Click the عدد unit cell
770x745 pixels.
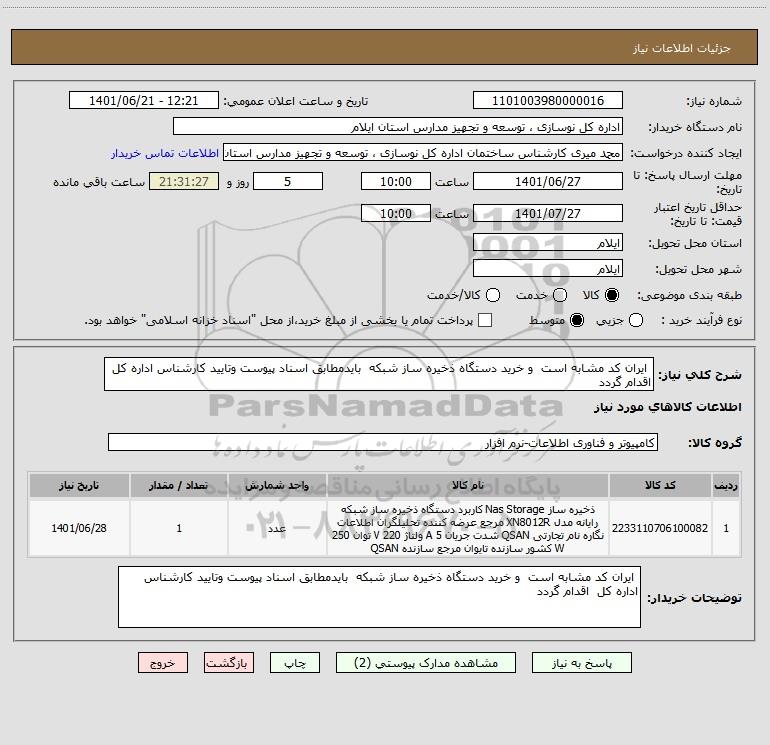click(277, 528)
